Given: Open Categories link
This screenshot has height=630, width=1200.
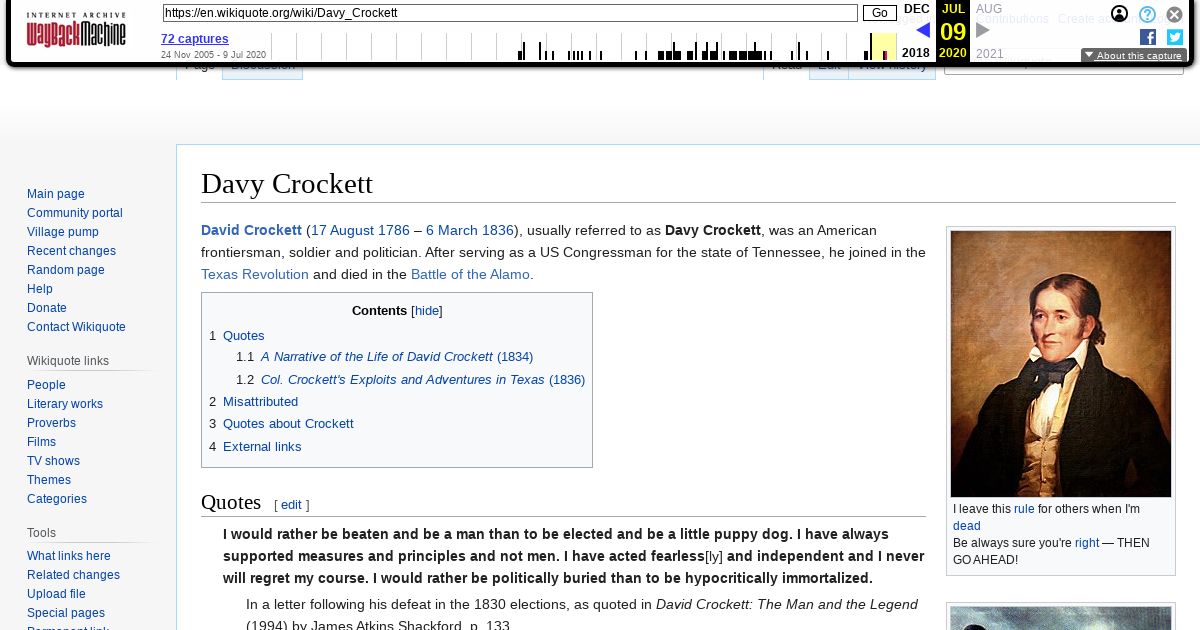Looking at the screenshot, I should click(x=57, y=499).
